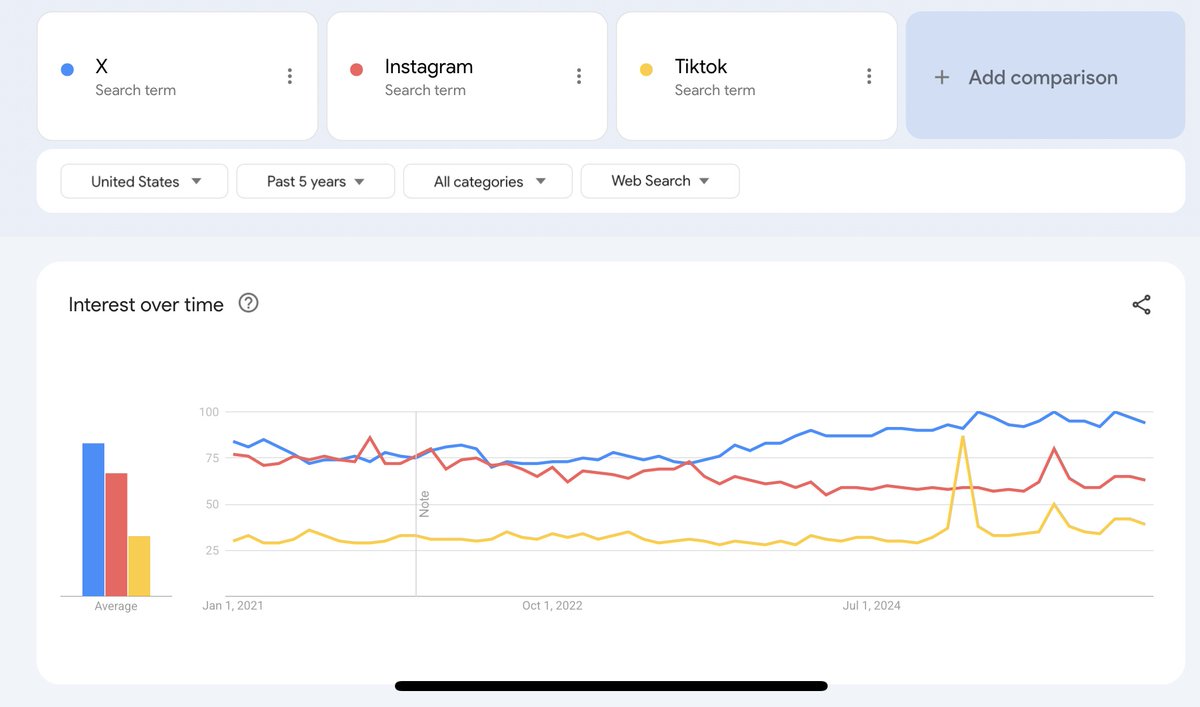Click the blue dot beside X
The height and width of the screenshot is (707, 1200).
click(x=67, y=69)
